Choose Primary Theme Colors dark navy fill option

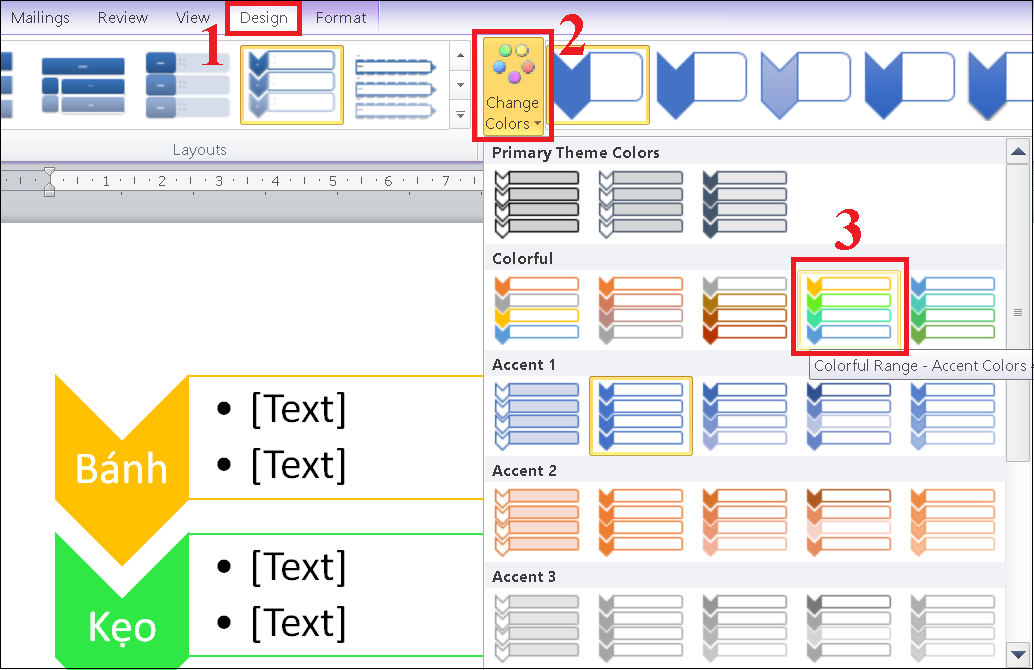745,204
